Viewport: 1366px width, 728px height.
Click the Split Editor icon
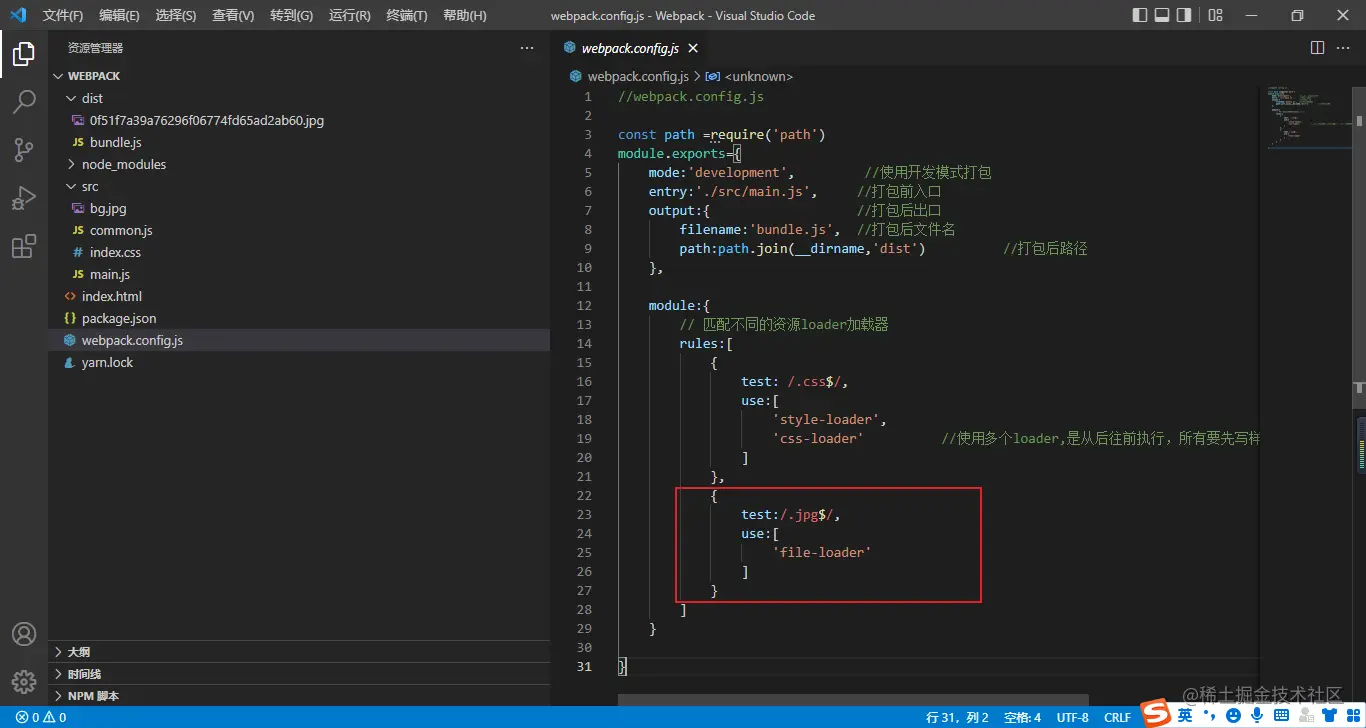pos(1317,48)
